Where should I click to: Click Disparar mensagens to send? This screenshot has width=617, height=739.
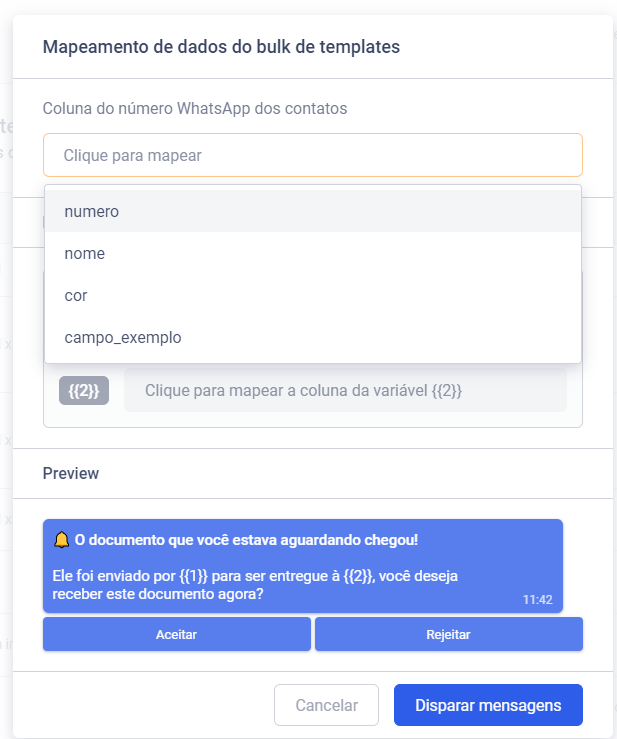coord(488,705)
